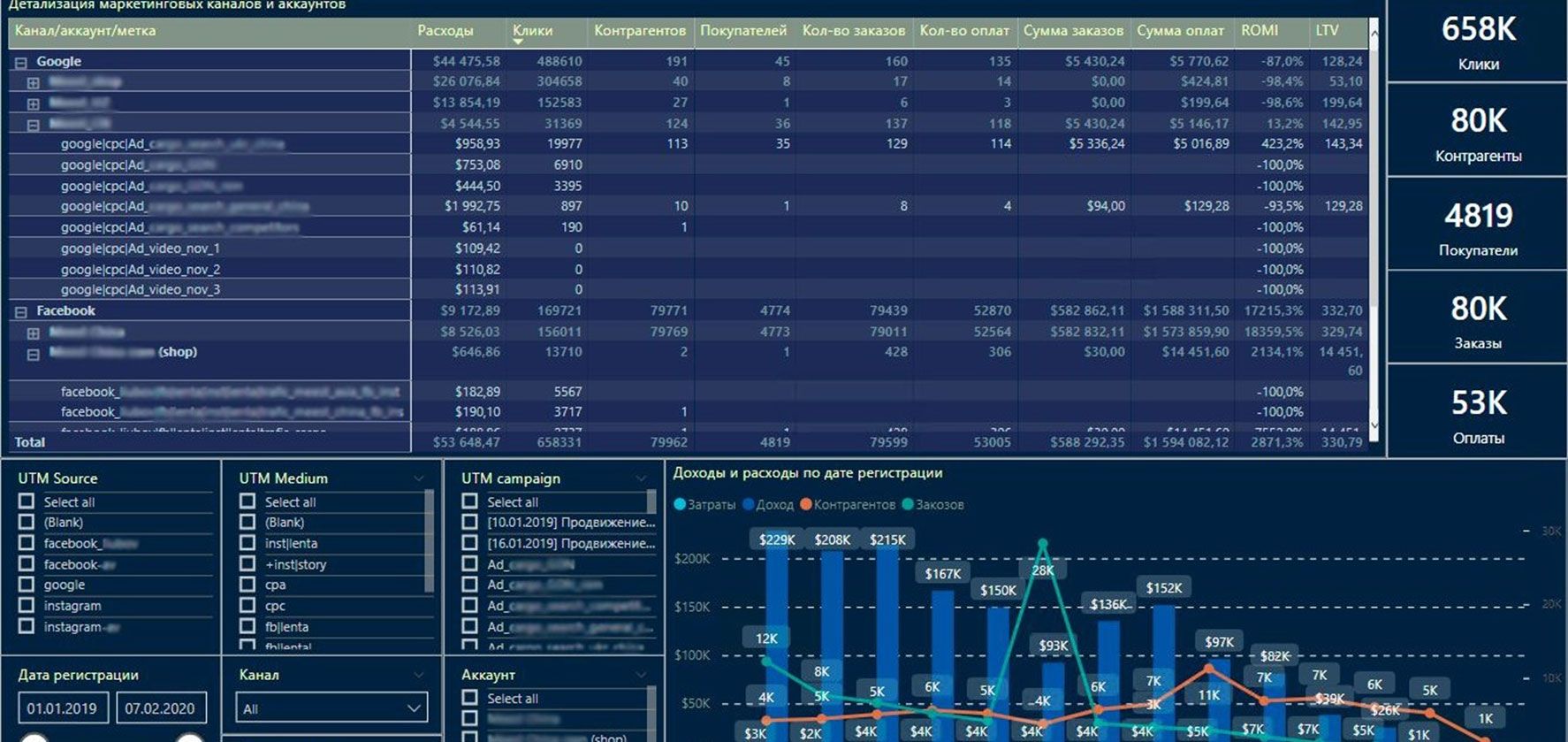
Task: Tick the [16.01.2019] Продвижение campaign checkbox
Action: [469, 543]
